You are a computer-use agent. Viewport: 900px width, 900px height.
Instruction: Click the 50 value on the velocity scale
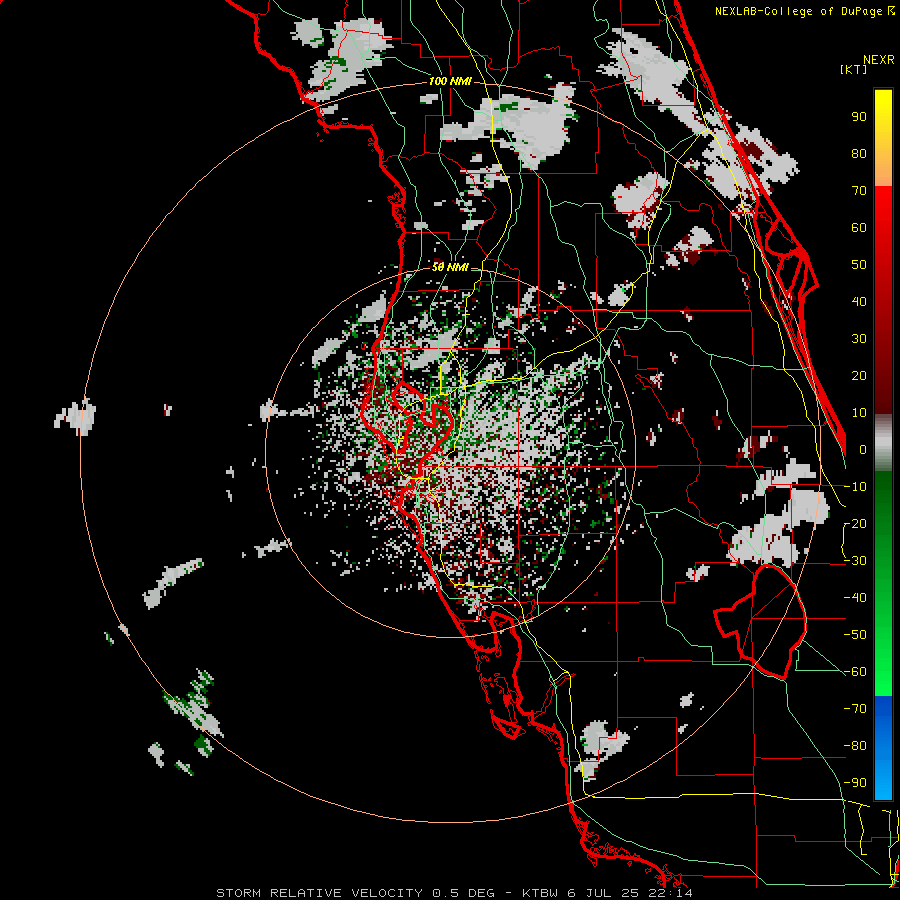pos(859,265)
